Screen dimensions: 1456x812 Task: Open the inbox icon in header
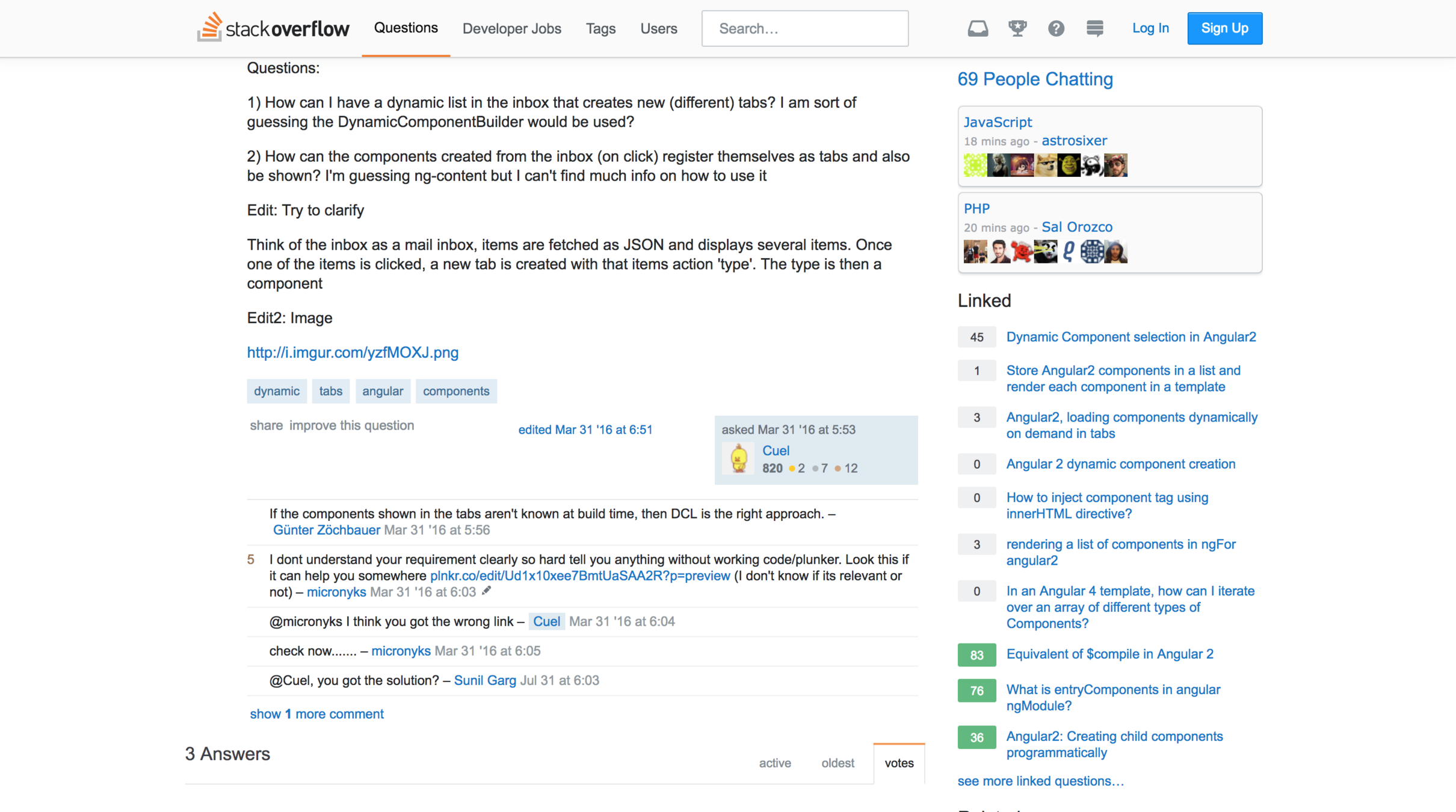click(x=978, y=28)
